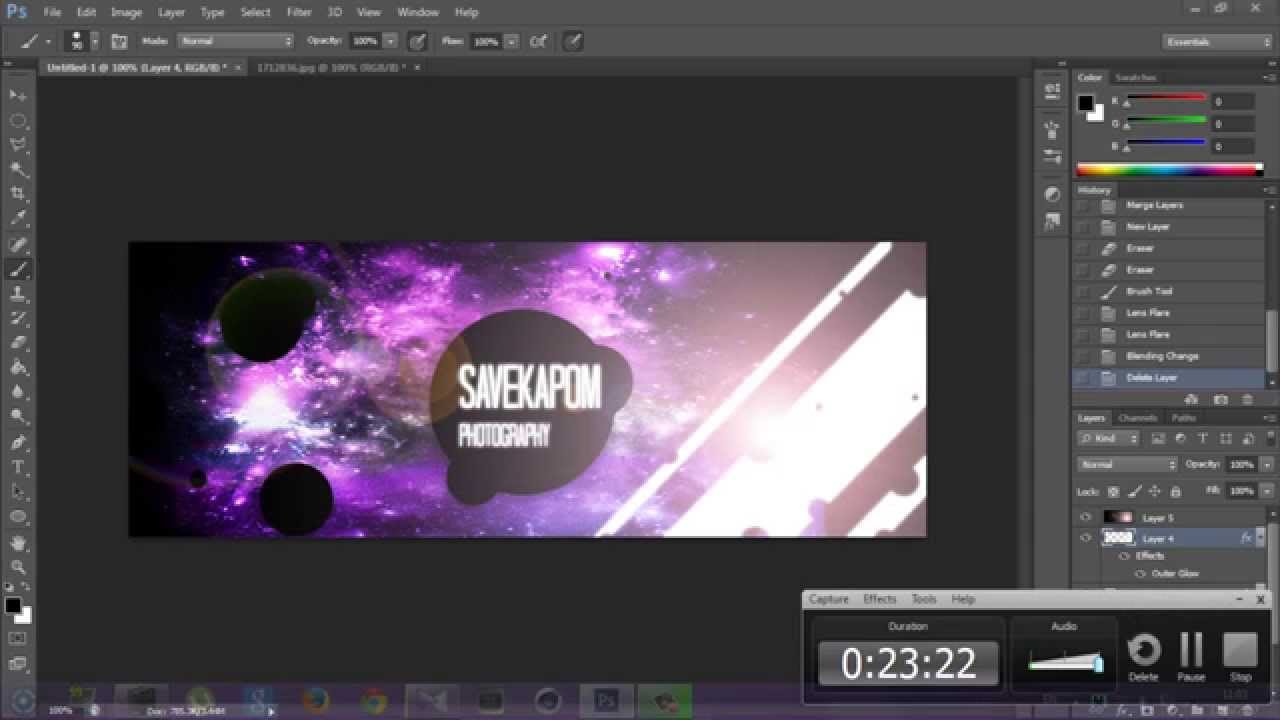
Task: Switch to the Channels tab
Action: 1137,418
